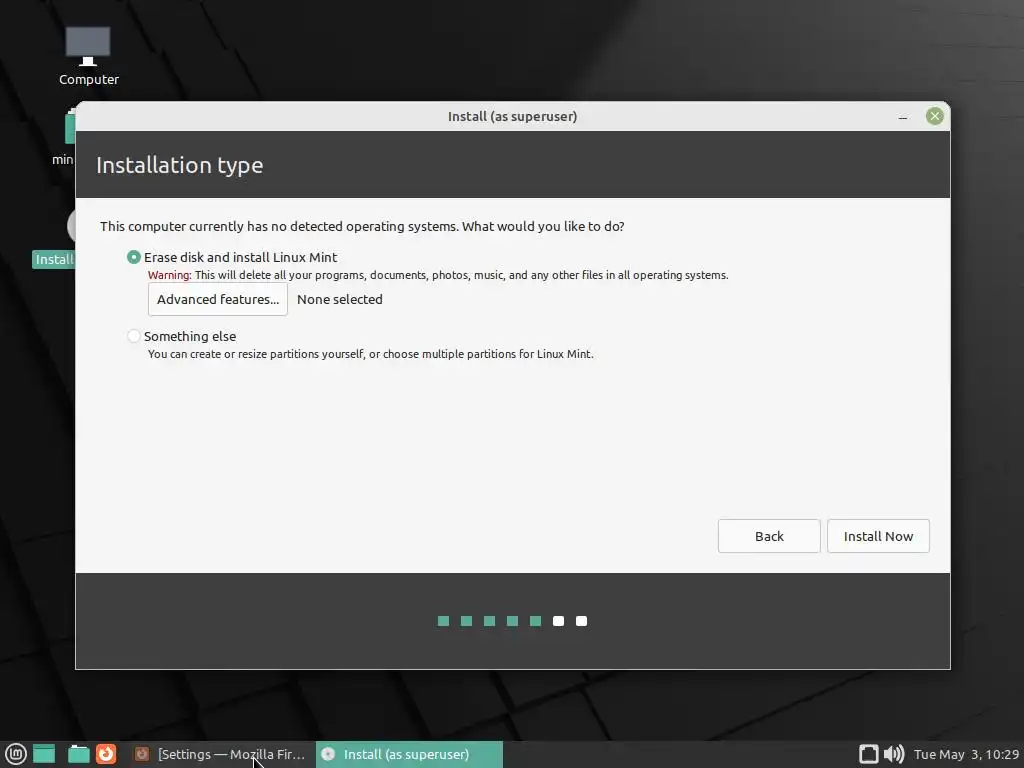Screen dimensions: 1024x768
Task: Click the Install Now button
Action: pyautogui.click(x=878, y=536)
